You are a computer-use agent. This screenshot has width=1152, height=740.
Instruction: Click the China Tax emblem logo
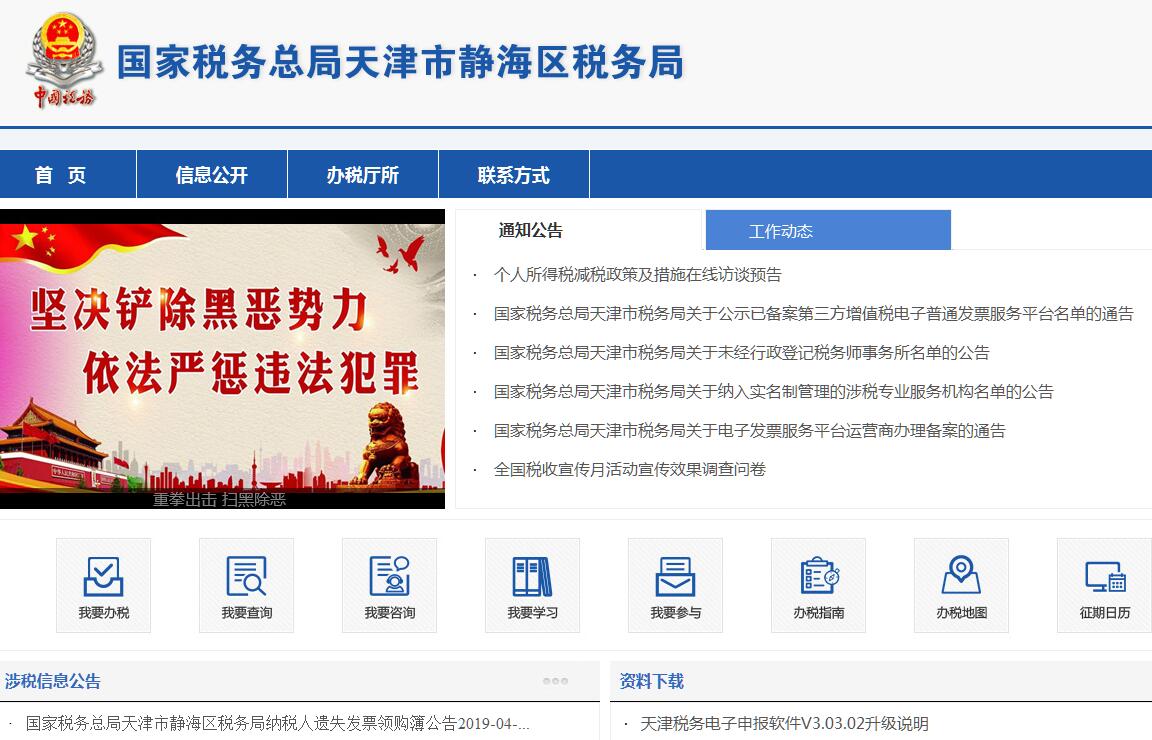pos(64,62)
